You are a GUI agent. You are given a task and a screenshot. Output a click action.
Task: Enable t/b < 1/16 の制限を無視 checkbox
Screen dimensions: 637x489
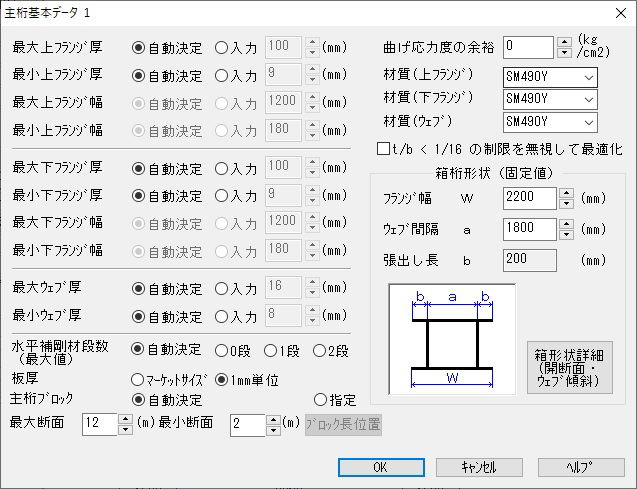pyautogui.click(x=383, y=149)
